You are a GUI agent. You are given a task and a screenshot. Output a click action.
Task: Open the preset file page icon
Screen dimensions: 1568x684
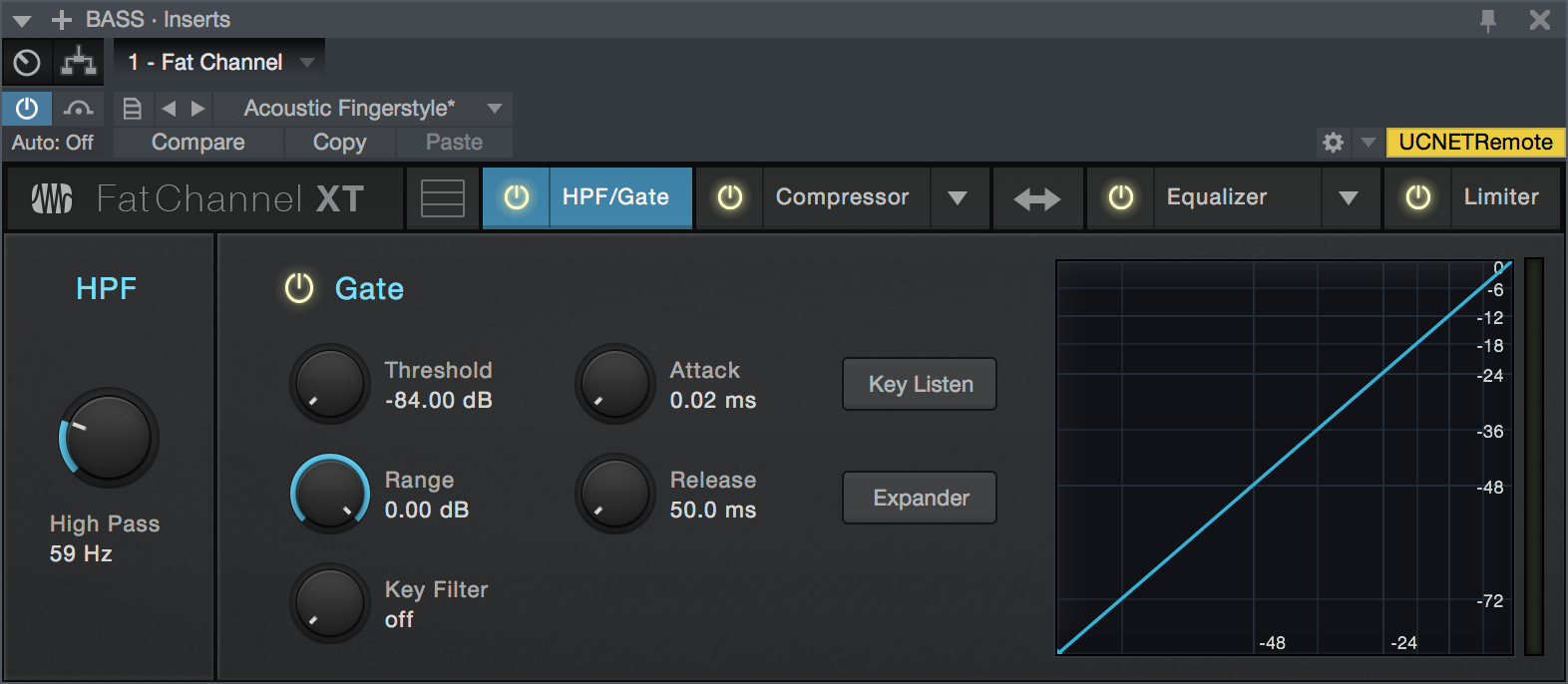[x=133, y=108]
